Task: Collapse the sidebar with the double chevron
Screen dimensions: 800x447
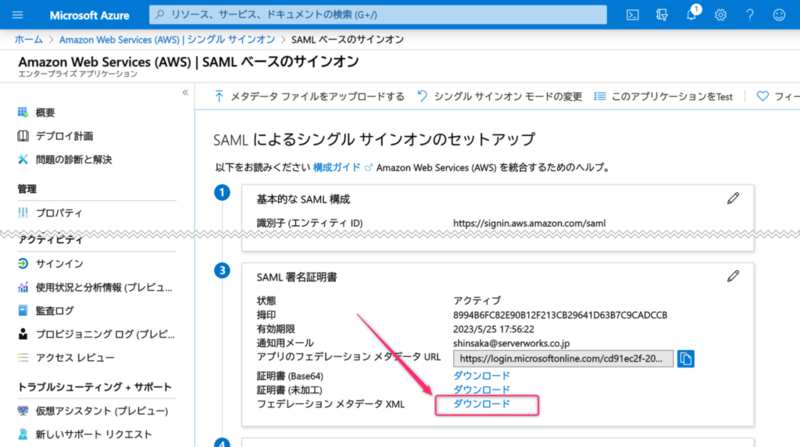Action: point(185,92)
